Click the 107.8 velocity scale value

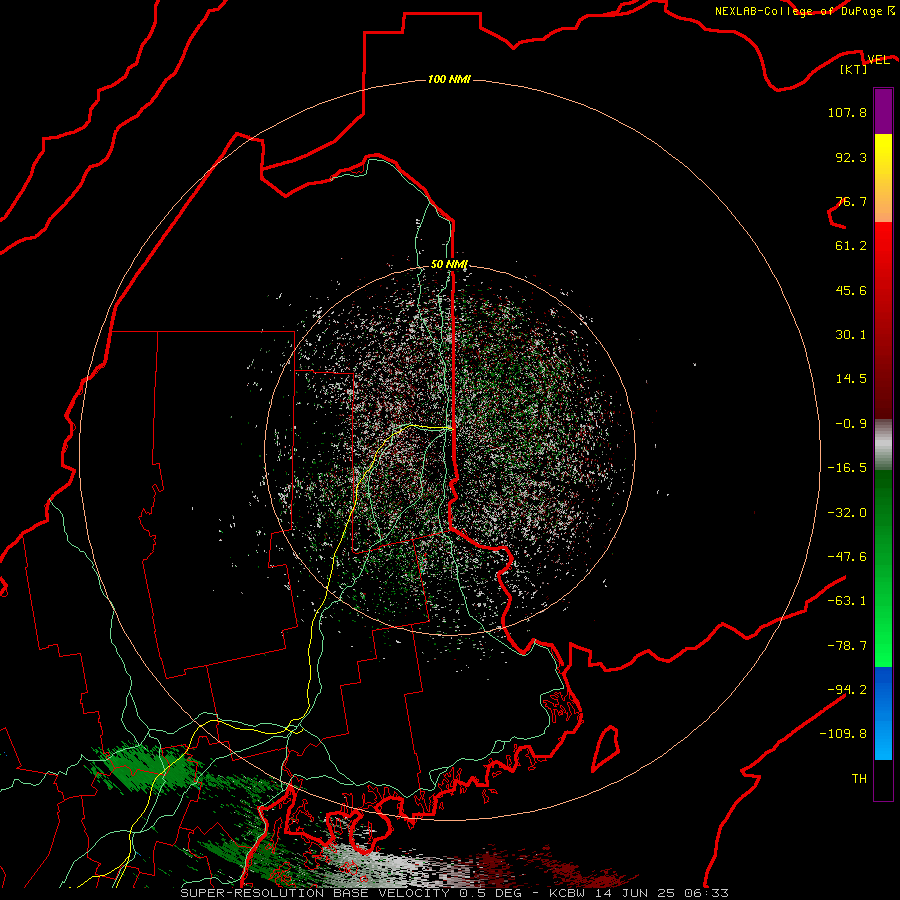click(847, 112)
